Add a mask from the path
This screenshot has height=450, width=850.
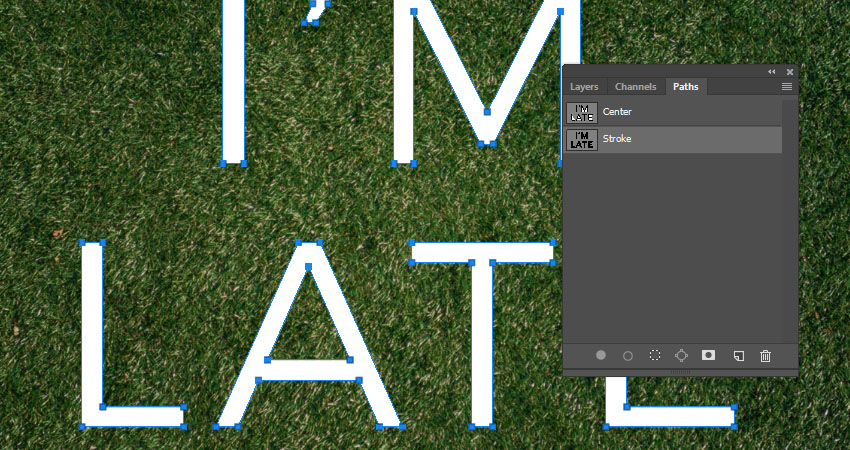(x=709, y=355)
